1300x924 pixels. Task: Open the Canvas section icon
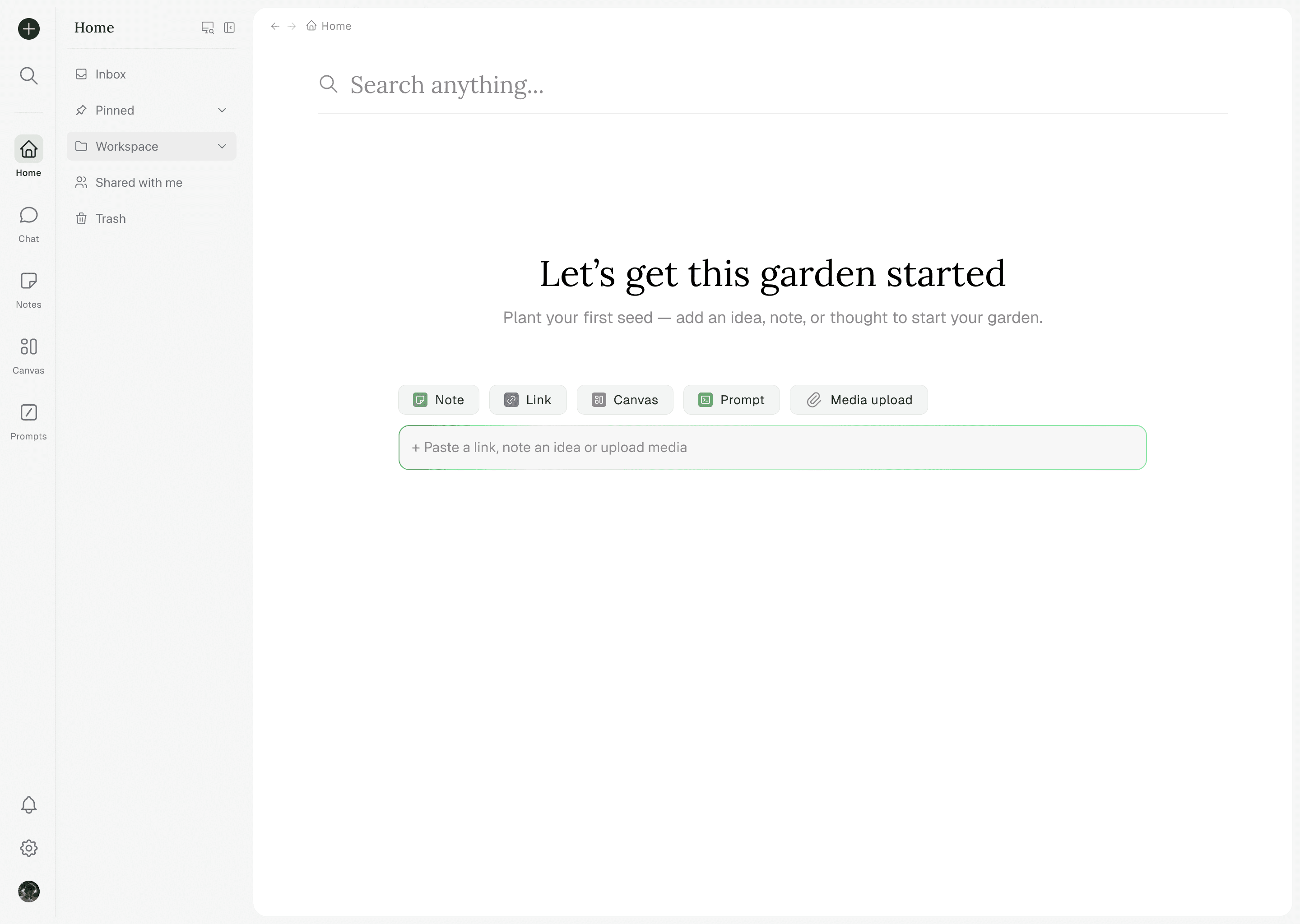[28, 346]
